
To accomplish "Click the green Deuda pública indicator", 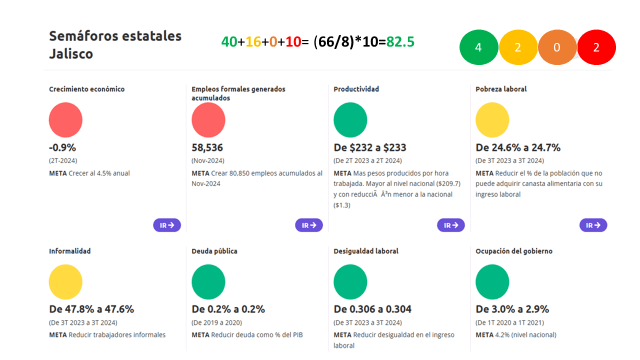I will [208, 282].
